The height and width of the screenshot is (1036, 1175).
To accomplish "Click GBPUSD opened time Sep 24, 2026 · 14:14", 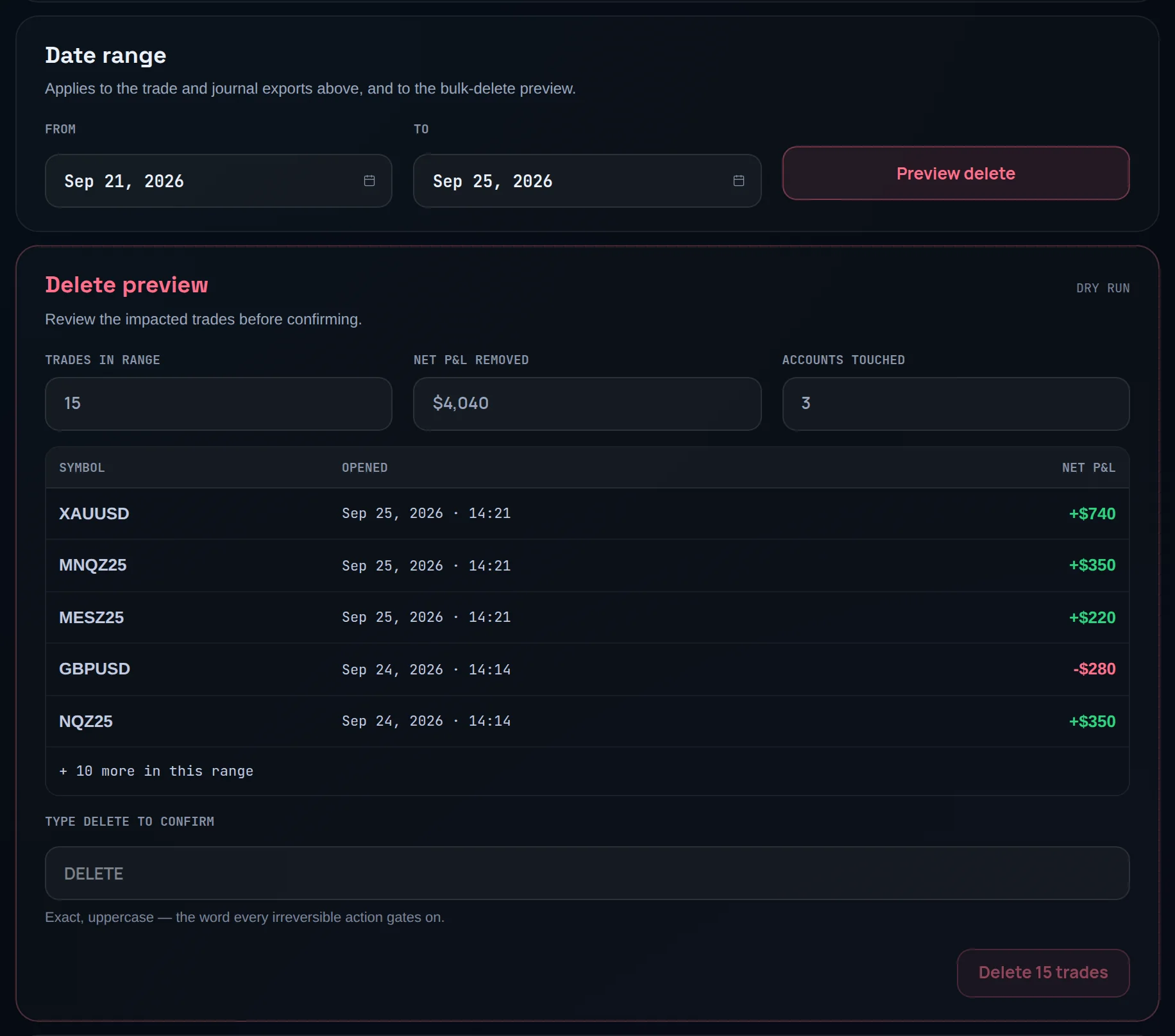I will tap(427, 669).
